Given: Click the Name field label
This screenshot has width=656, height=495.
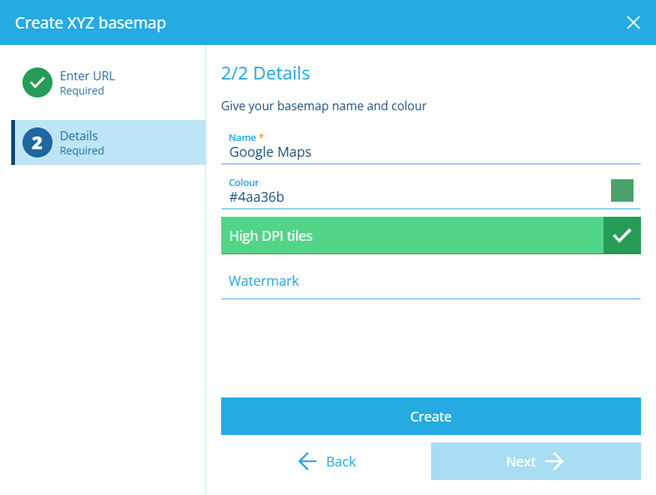Looking at the screenshot, I should tap(242, 137).
